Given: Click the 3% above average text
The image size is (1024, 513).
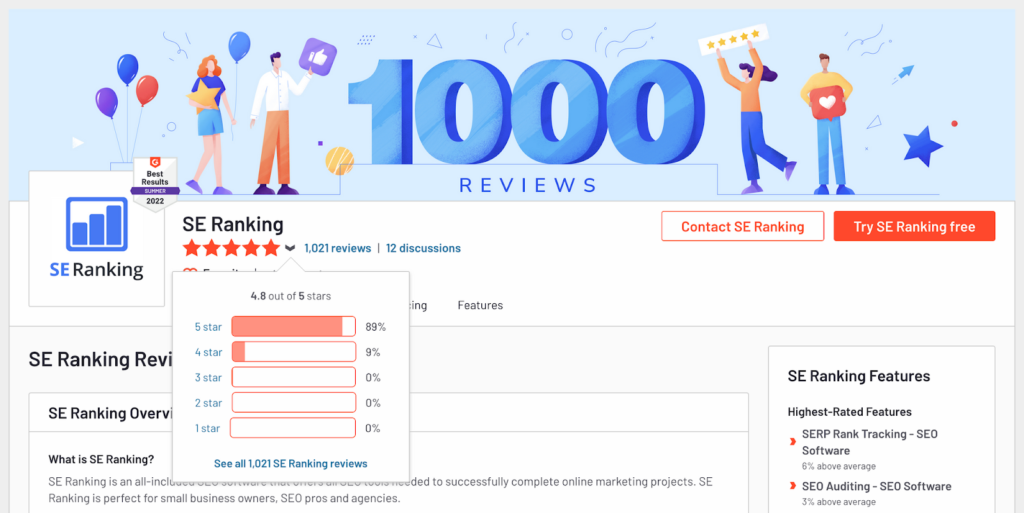Looking at the screenshot, I should coord(839,502).
